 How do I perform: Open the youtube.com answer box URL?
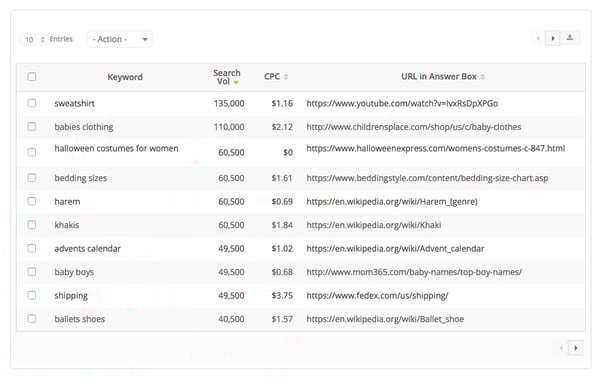(x=402, y=104)
